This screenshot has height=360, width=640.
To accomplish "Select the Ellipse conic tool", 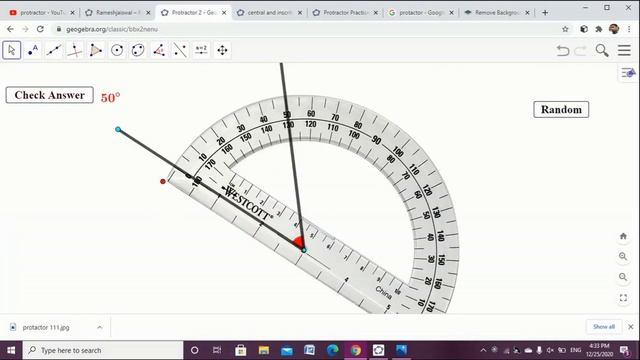I will pos(138,50).
